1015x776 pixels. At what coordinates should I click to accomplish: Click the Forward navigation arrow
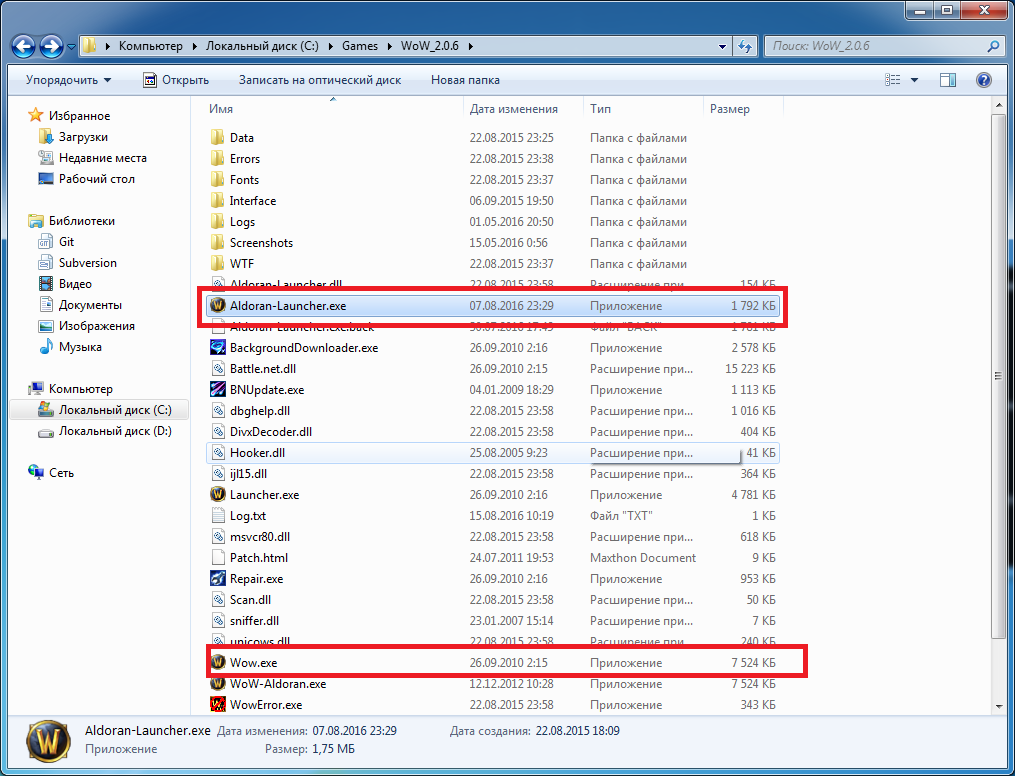(52, 46)
